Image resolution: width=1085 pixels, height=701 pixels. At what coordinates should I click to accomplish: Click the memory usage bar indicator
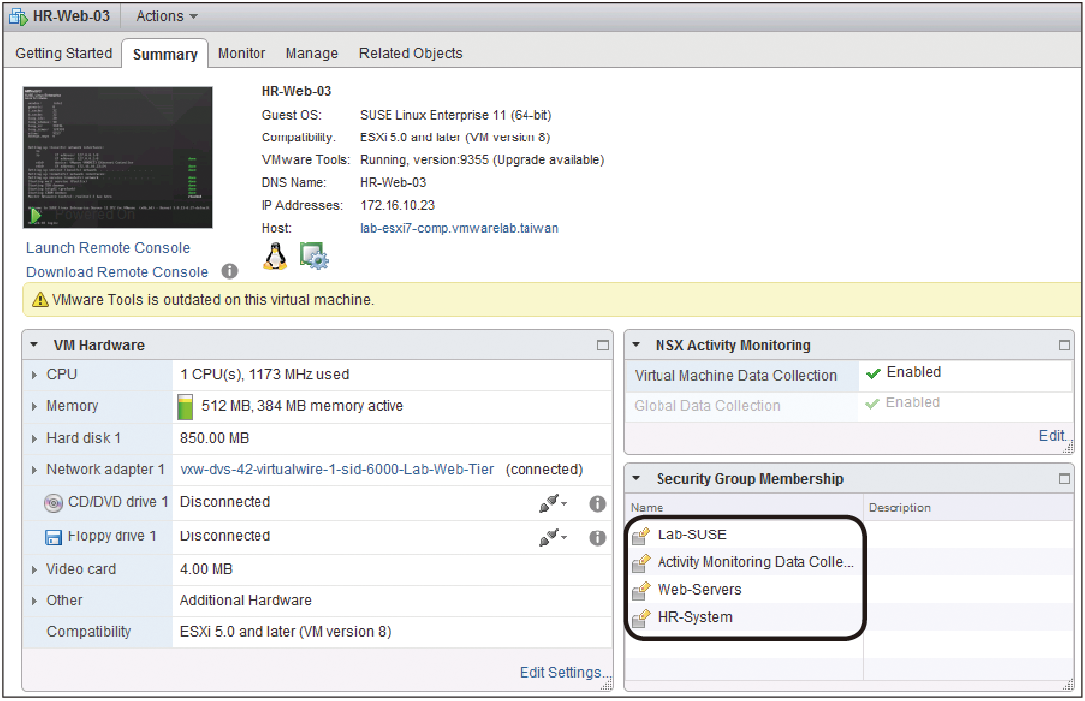pos(185,407)
